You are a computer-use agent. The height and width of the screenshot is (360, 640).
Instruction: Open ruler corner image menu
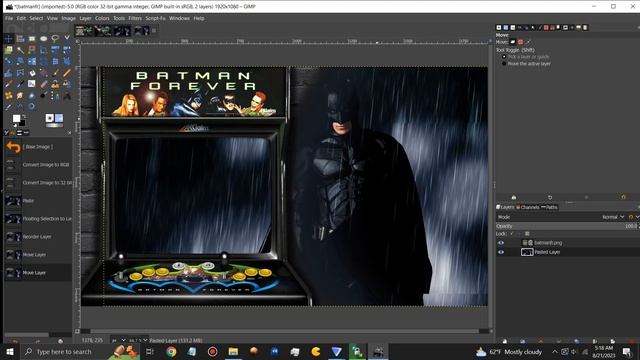click(78, 41)
